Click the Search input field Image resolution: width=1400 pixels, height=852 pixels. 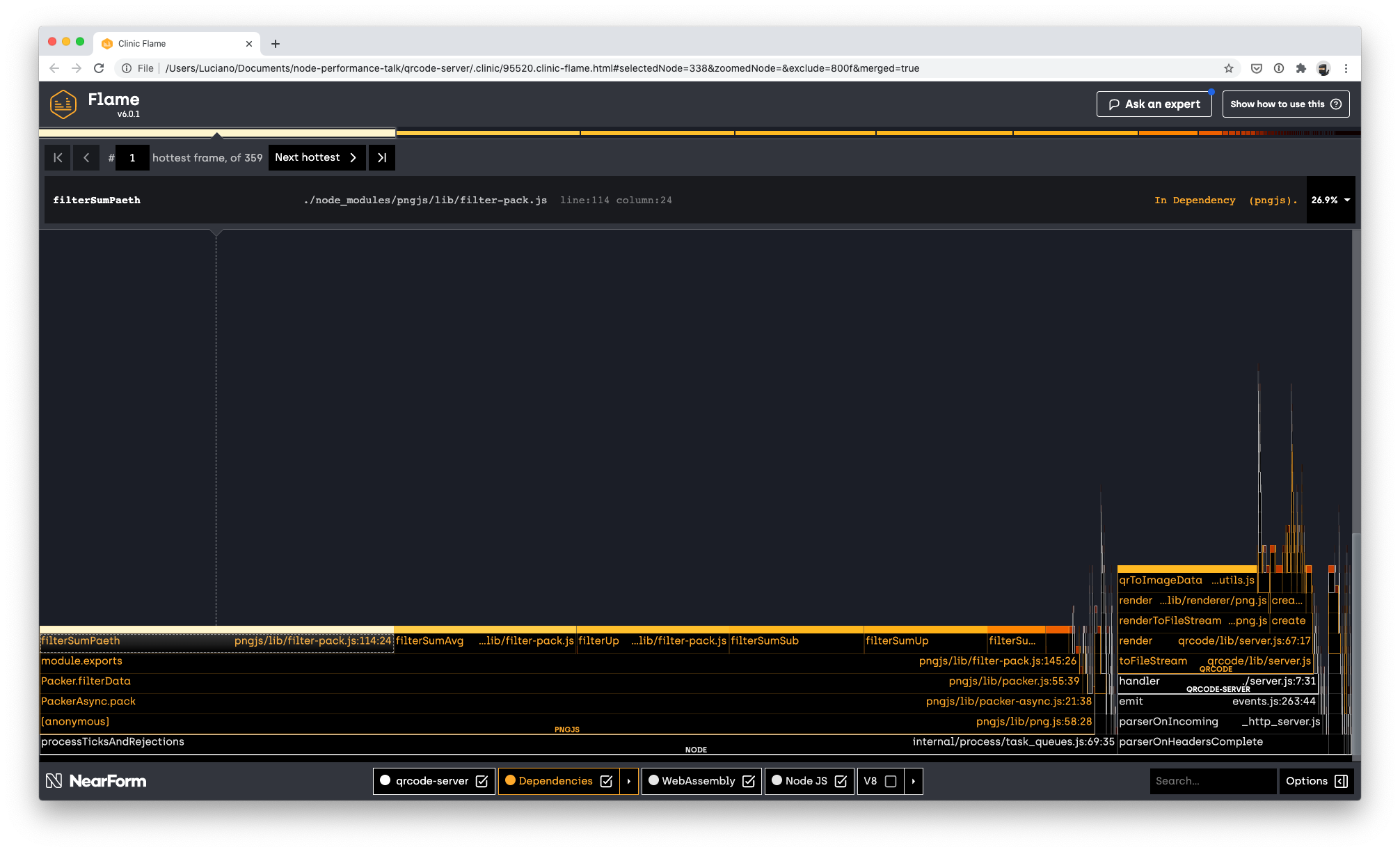pos(1212,781)
